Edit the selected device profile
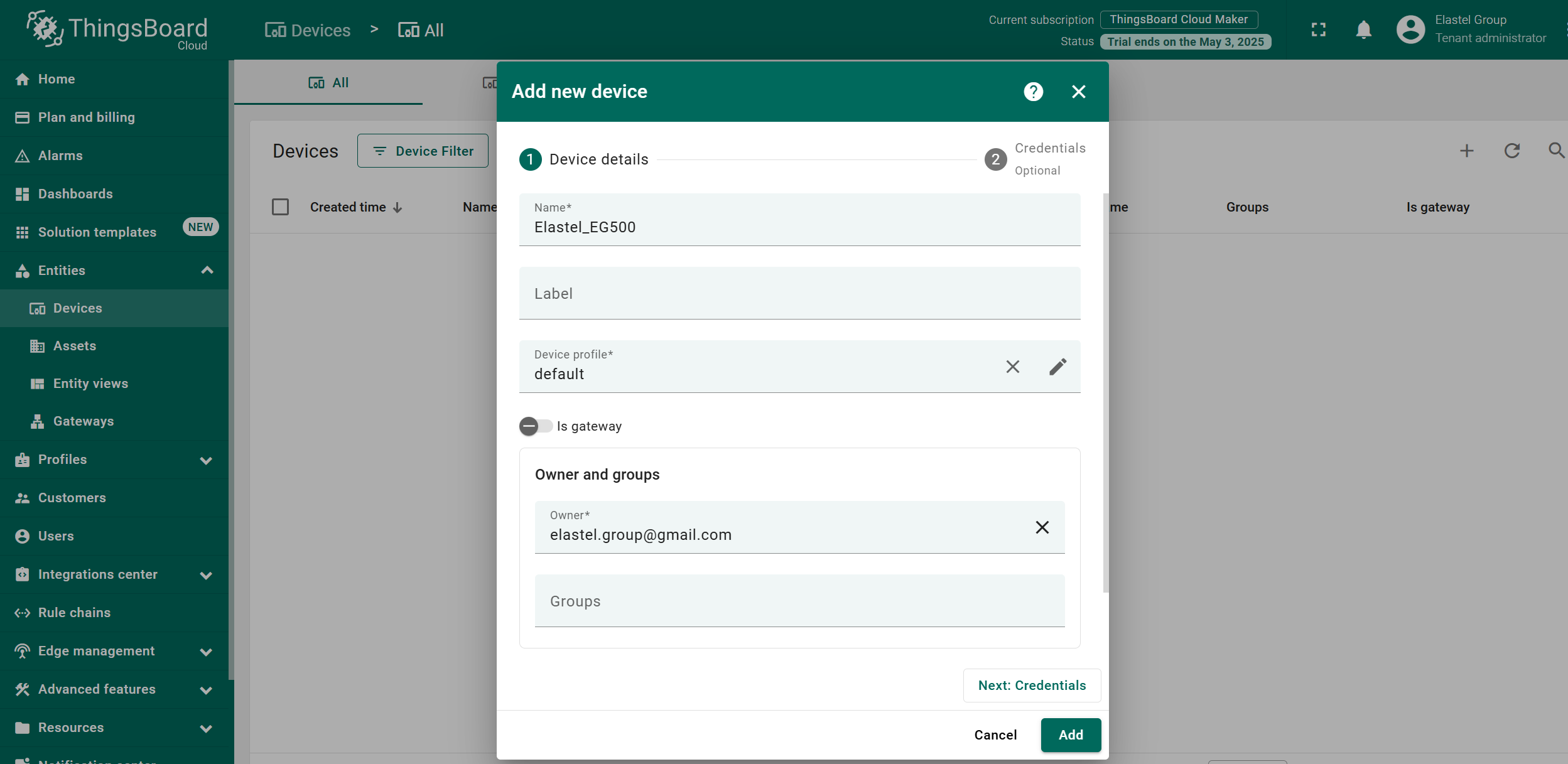 (x=1057, y=367)
